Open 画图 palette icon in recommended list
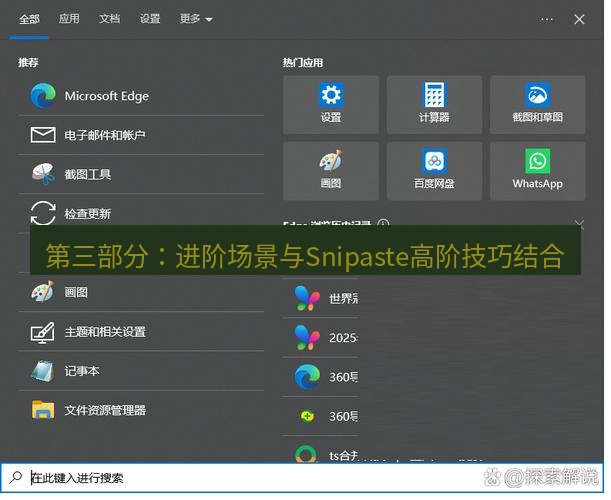 point(42,292)
